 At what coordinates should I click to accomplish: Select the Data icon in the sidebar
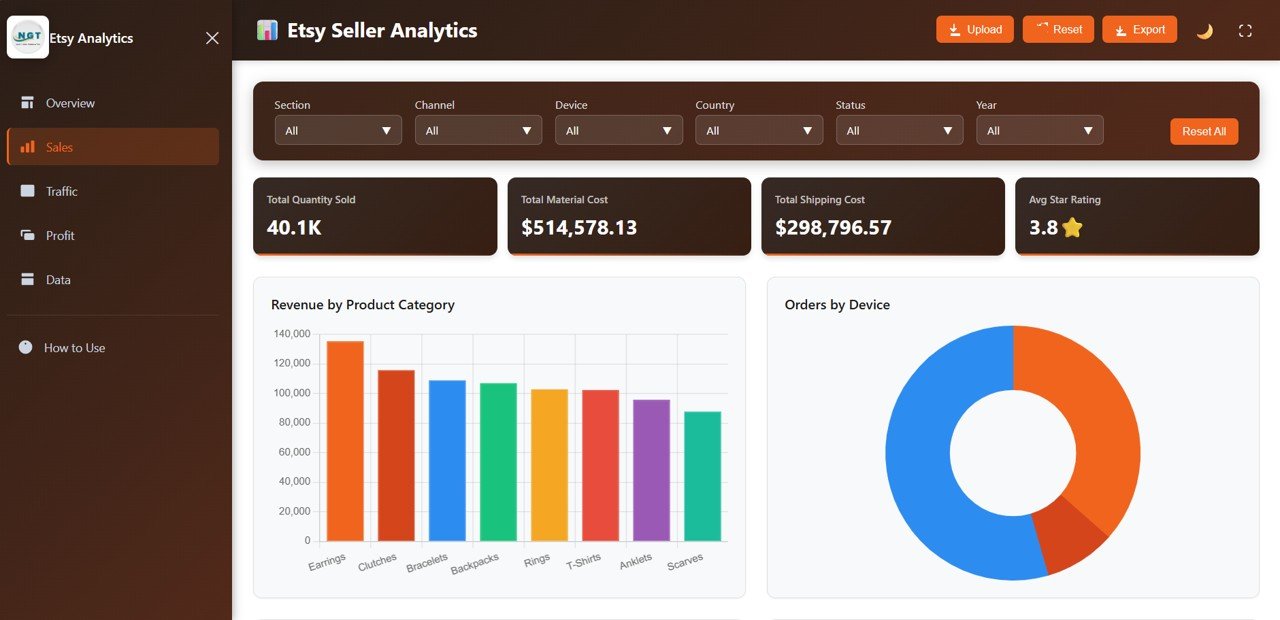tap(25, 280)
